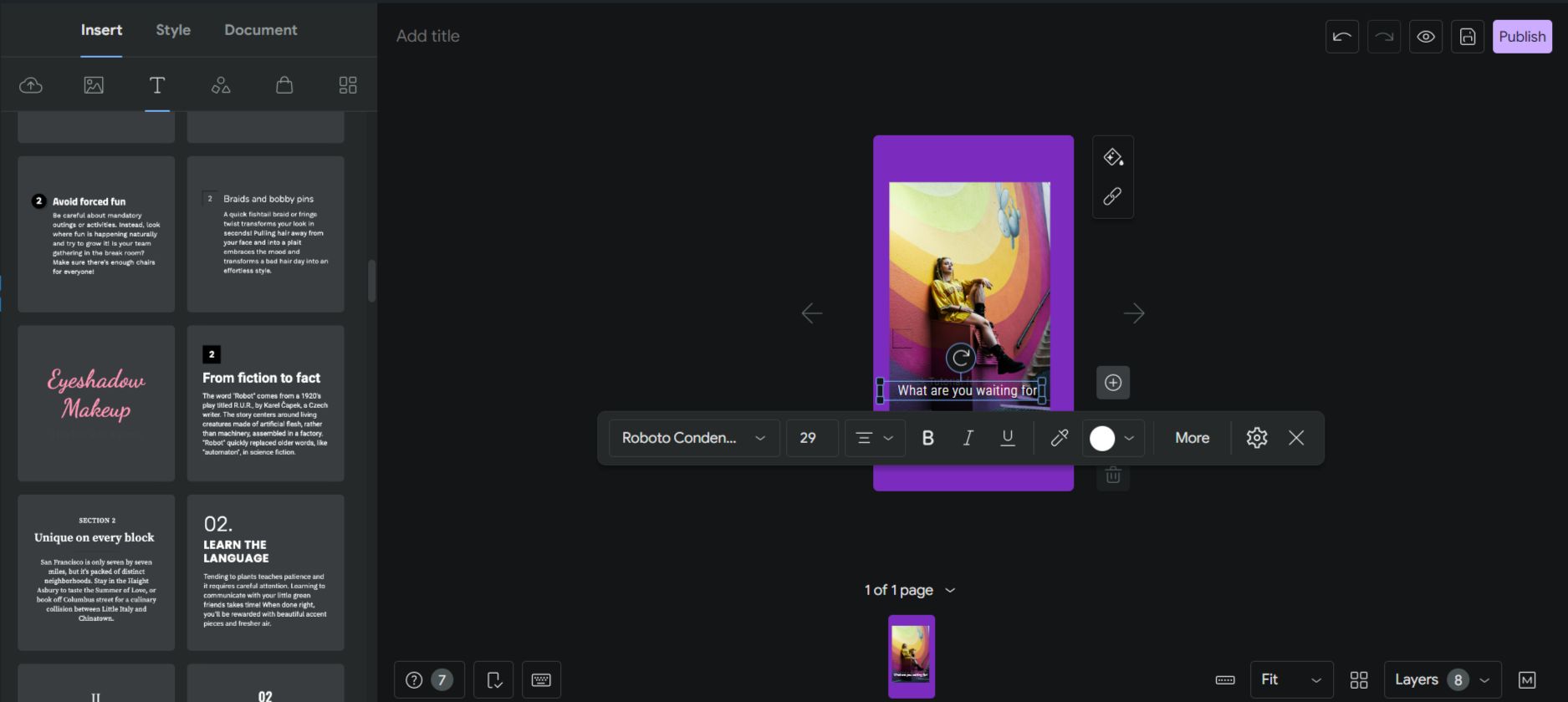Insert the Avoid forced fun text template
This screenshot has width=1568, height=702.
[96, 234]
